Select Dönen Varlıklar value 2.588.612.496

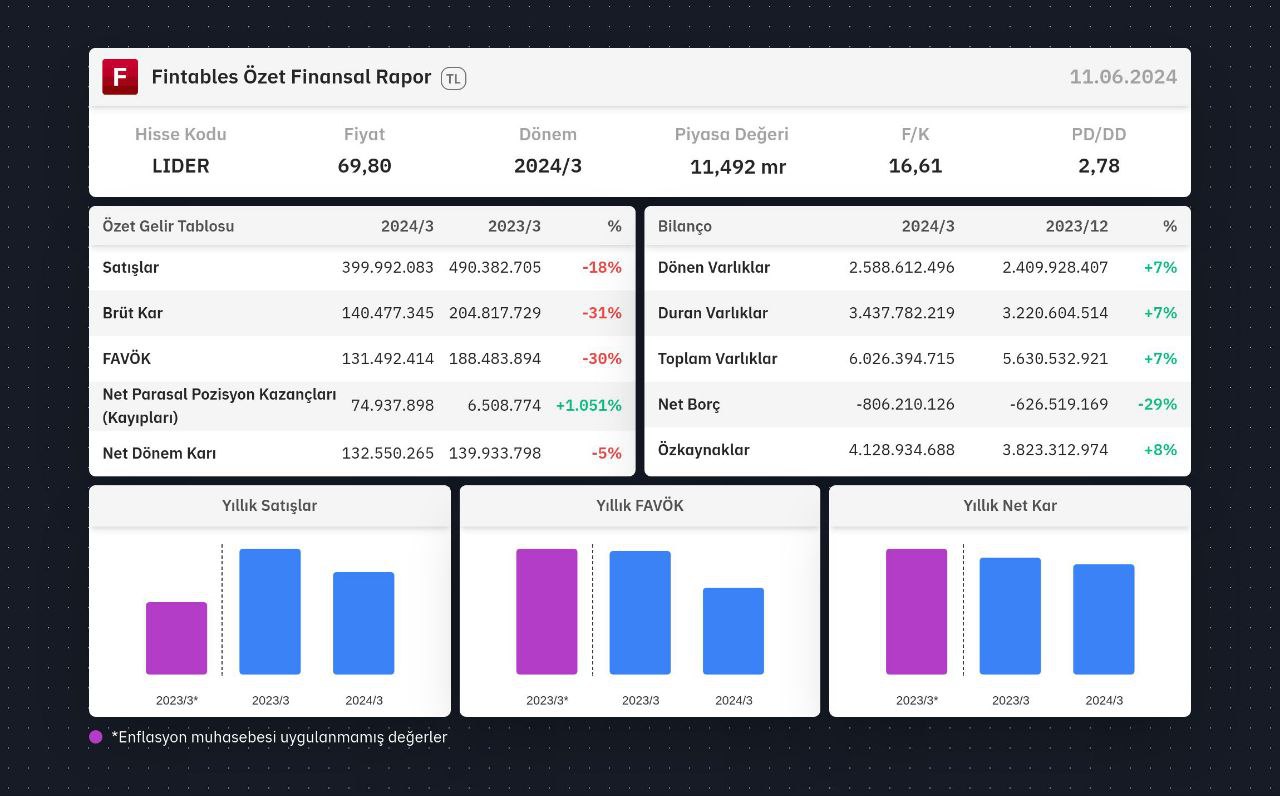tap(902, 268)
